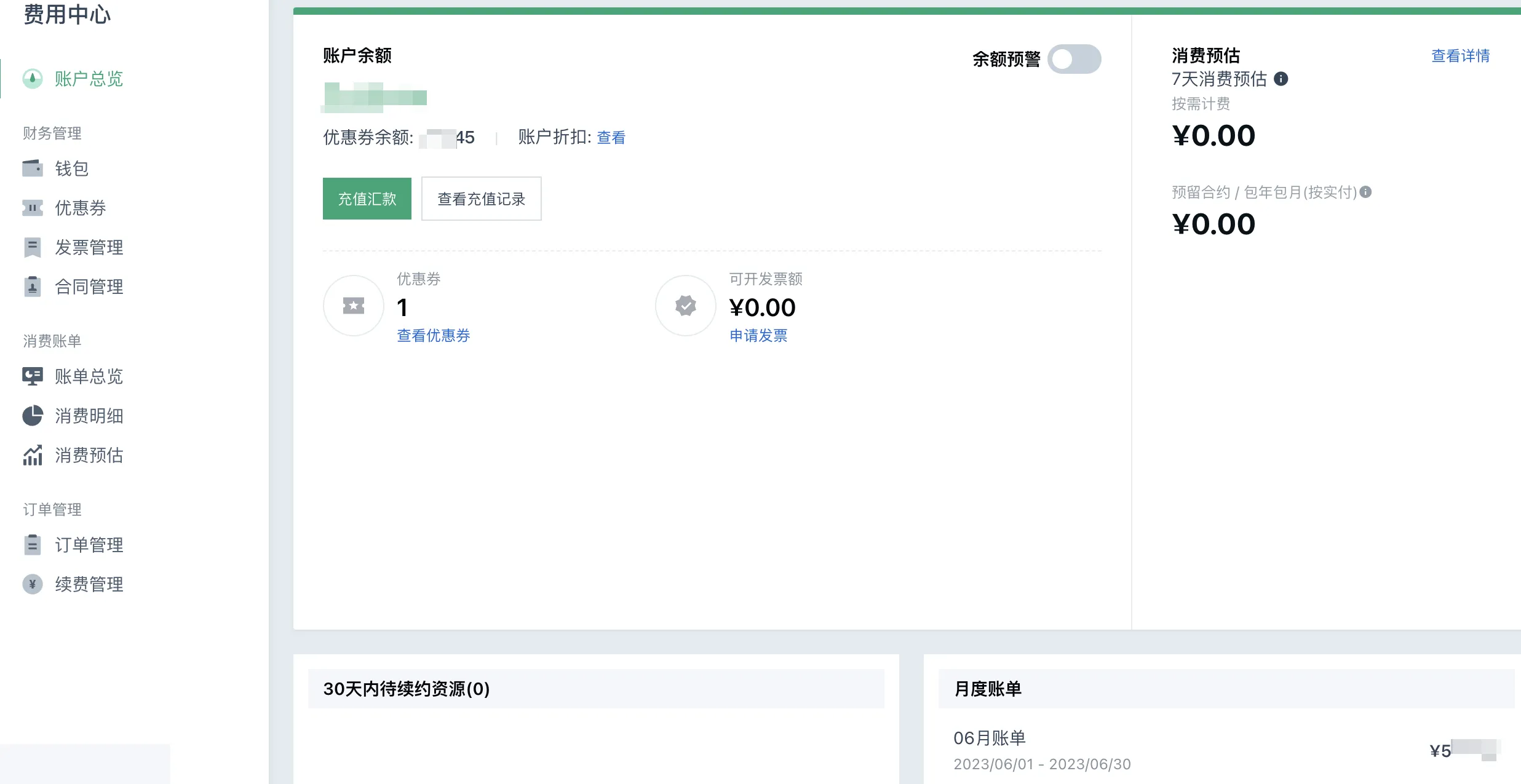Open 消费明细 in the sidebar
This screenshot has width=1521, height=784.
(89, 416)
